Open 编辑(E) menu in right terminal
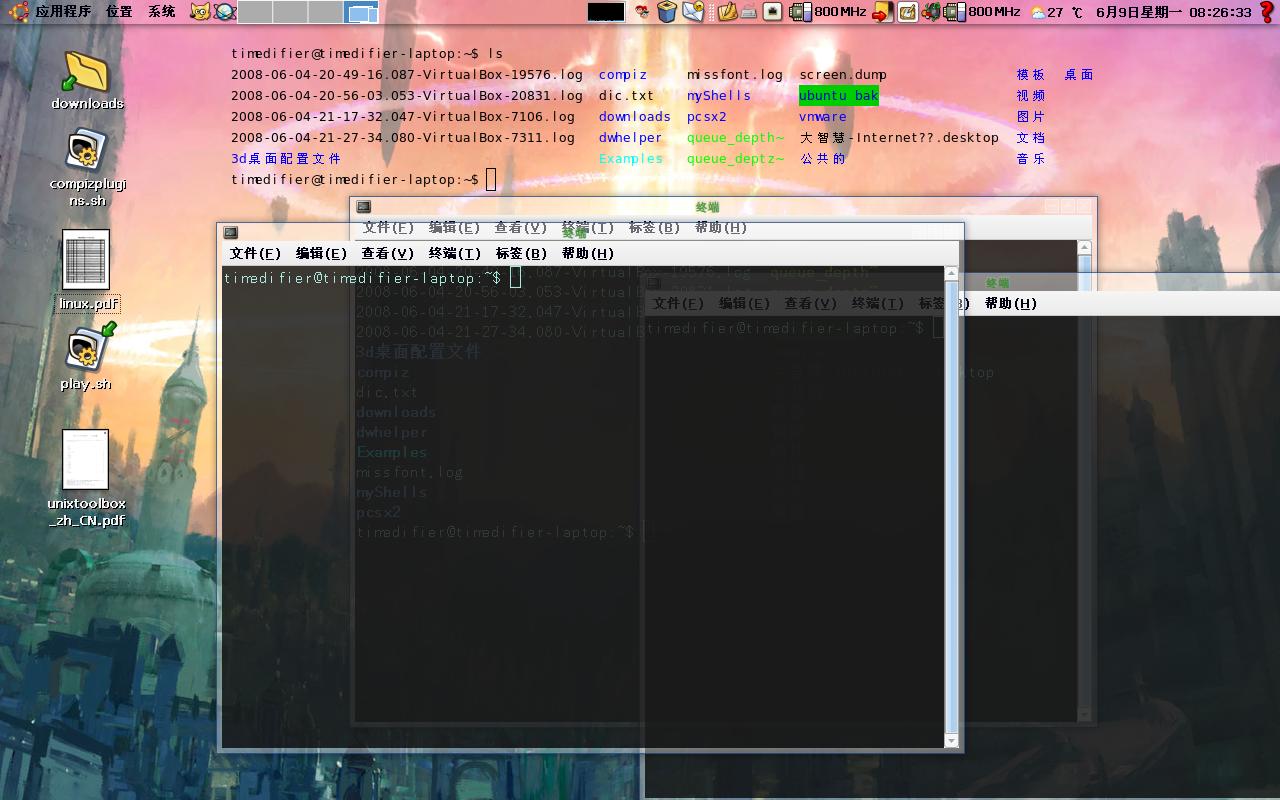The image size is (1280, 800). tap(744, 304)
